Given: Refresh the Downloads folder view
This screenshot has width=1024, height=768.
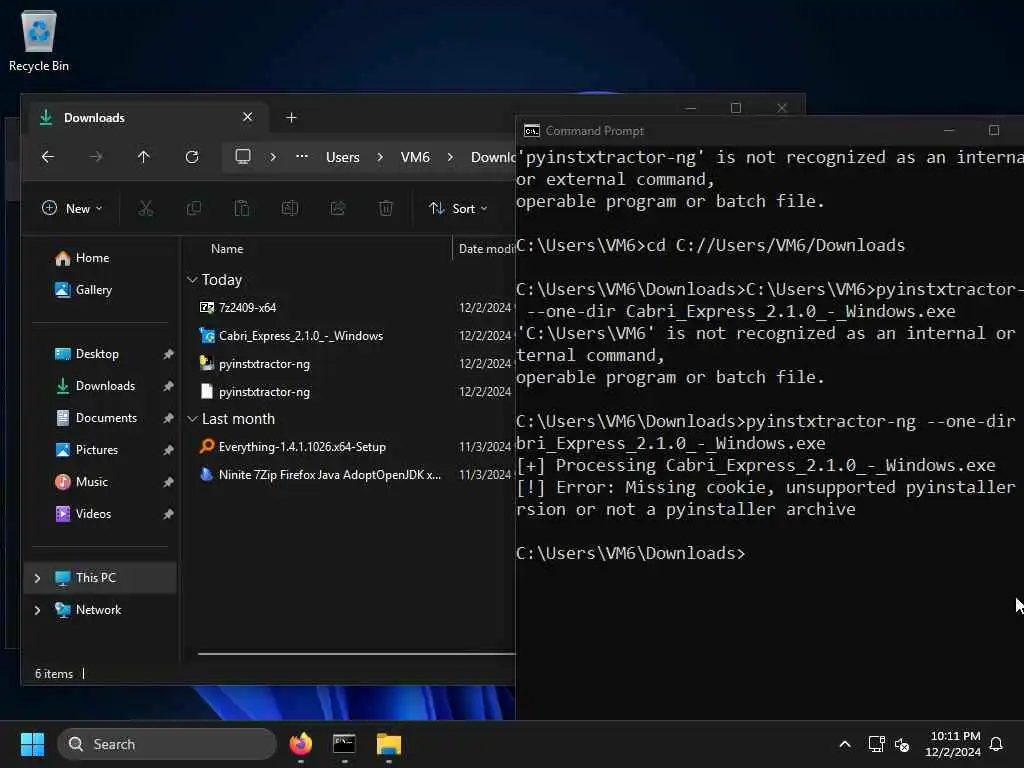Looking at the screenshot, I should (192, 157).
